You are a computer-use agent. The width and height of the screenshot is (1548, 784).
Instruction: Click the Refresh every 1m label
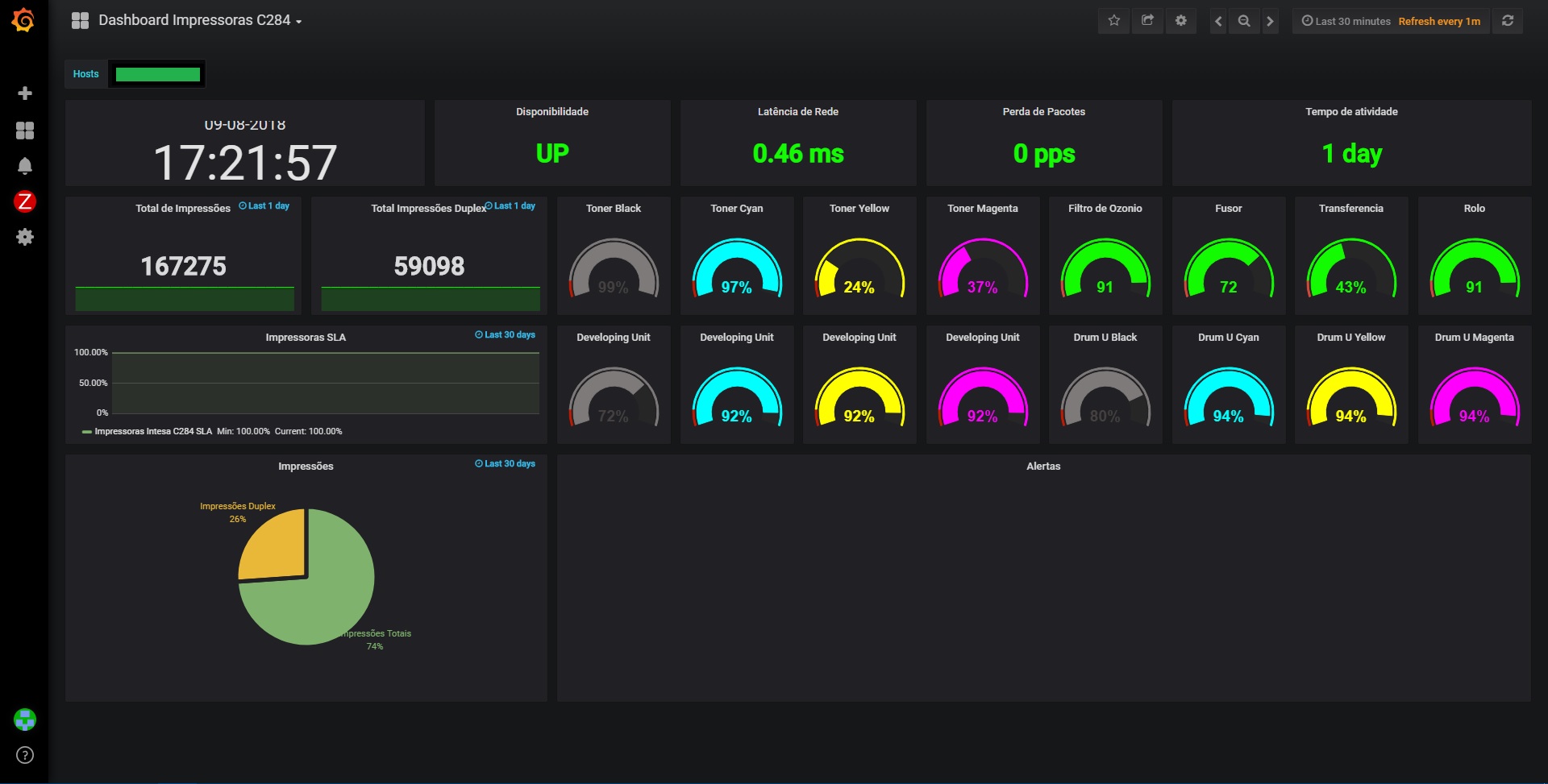pos(1439,22)
